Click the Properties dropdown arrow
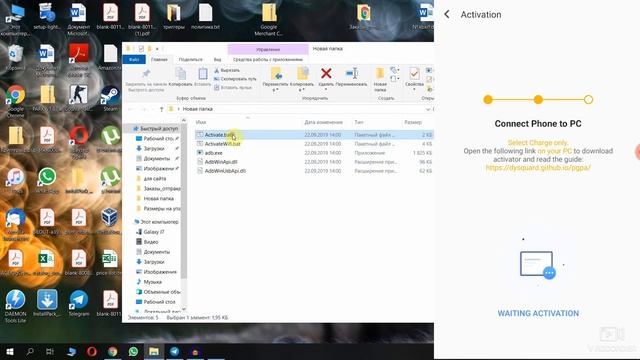 pos(414,90)
